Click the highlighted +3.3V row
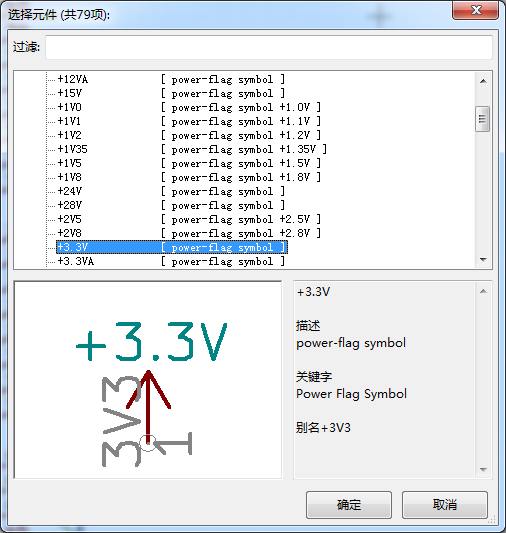Screen dimensions: 506x533 [172, 247]
